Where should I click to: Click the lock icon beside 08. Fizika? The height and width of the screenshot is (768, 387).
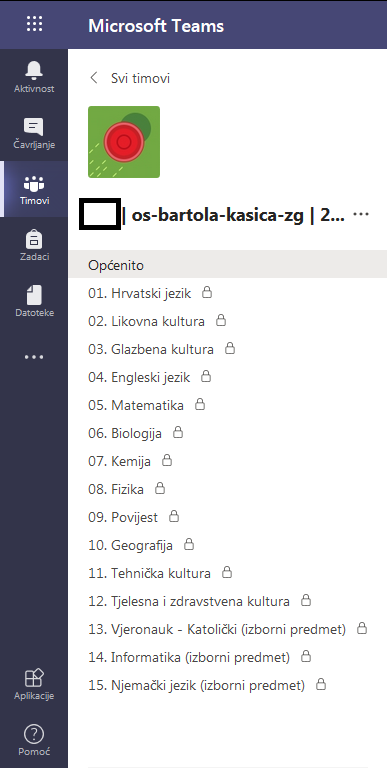(x=160, y=488)
